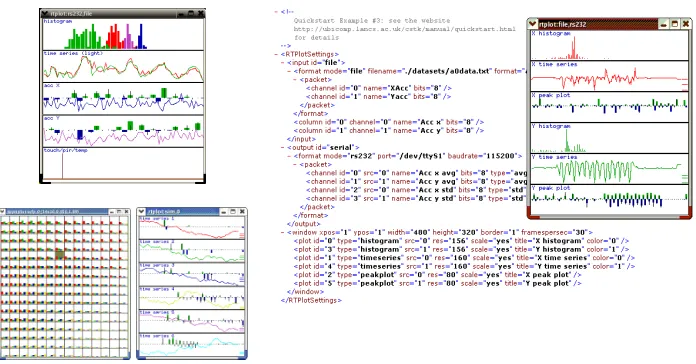696x364 pixels.
Task: Click the highlighted olive cell in histogram grid
Action: pos(59,254)
